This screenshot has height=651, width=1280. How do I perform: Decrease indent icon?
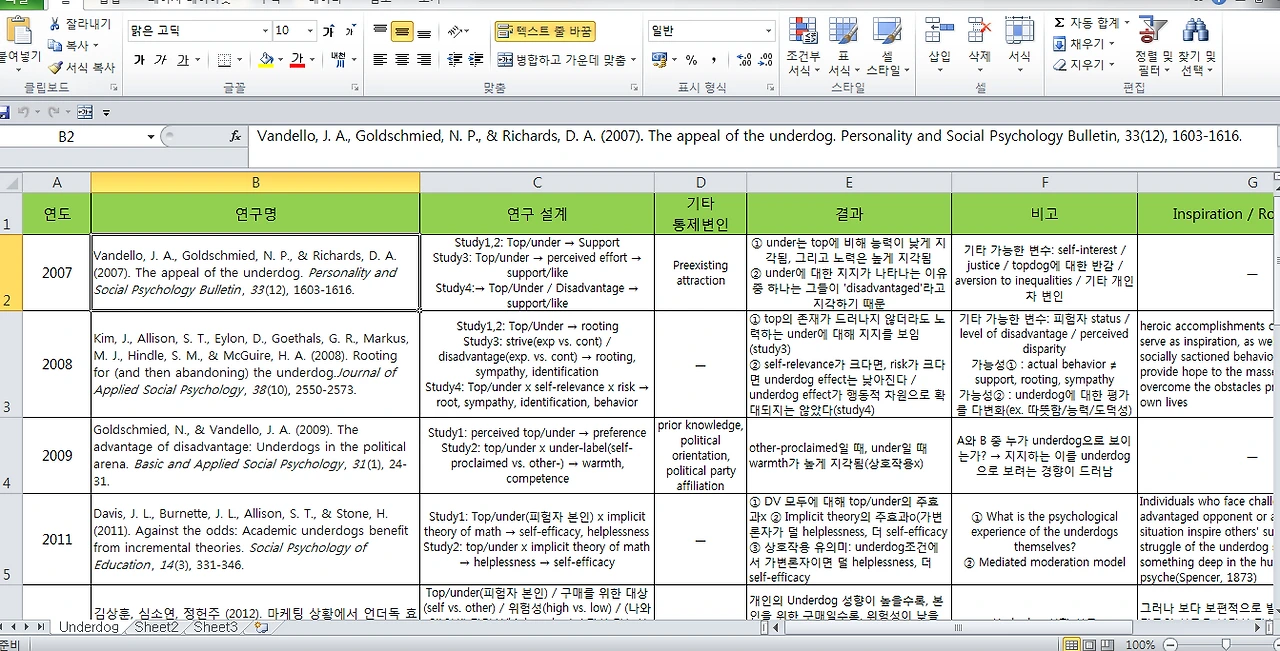(x=456, y=60)
